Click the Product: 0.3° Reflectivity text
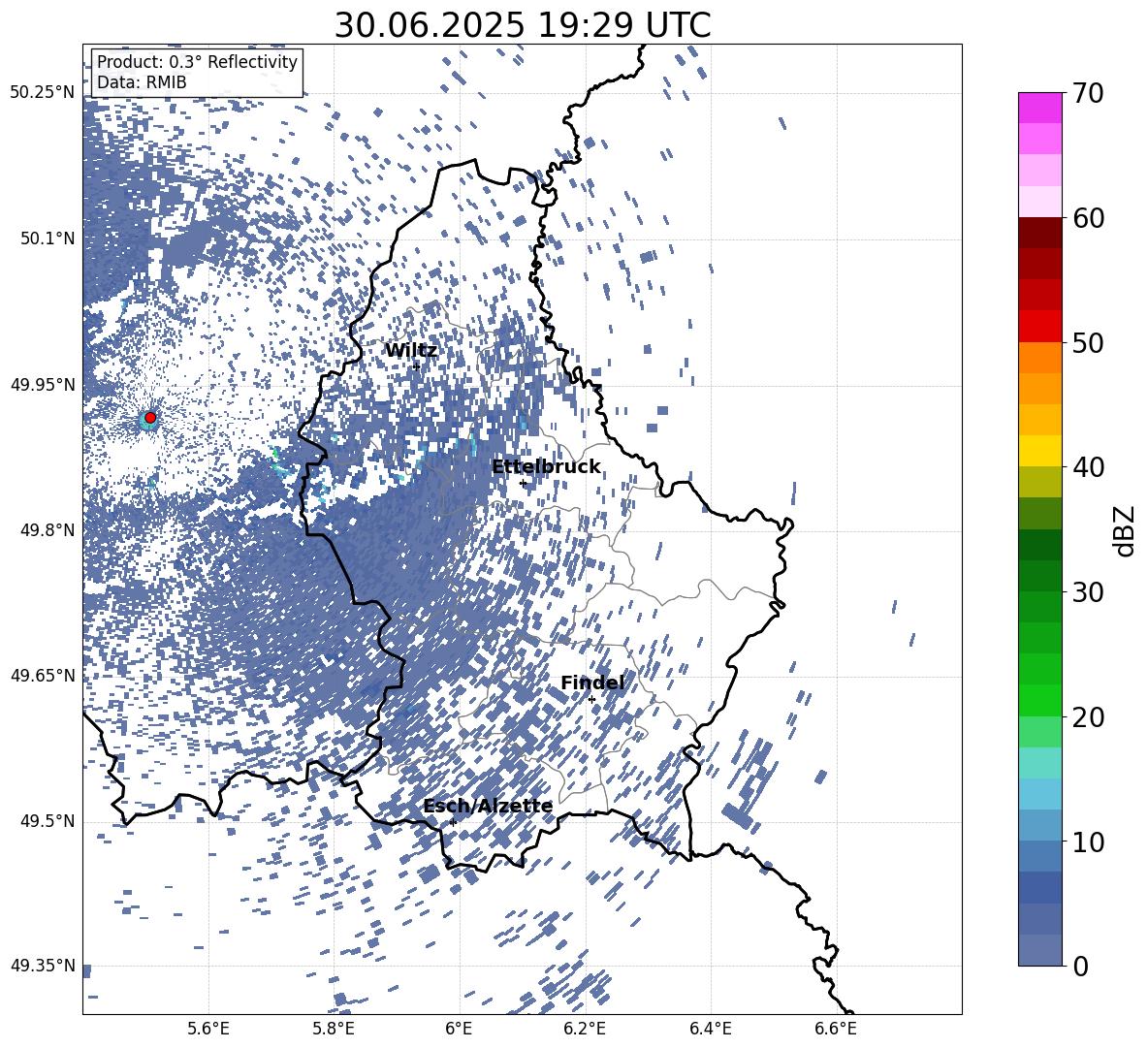Screen dimensions: 1148x1048 coord(197,62)
